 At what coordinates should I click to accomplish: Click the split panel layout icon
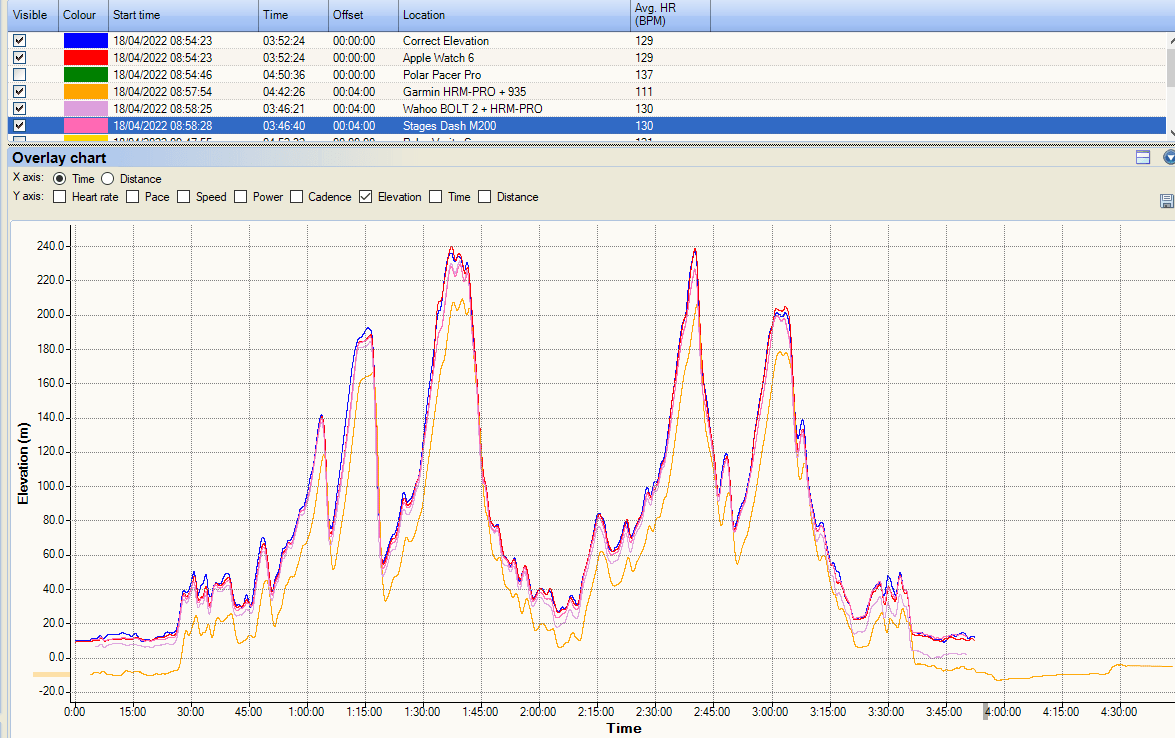[x=1143, y=158]
